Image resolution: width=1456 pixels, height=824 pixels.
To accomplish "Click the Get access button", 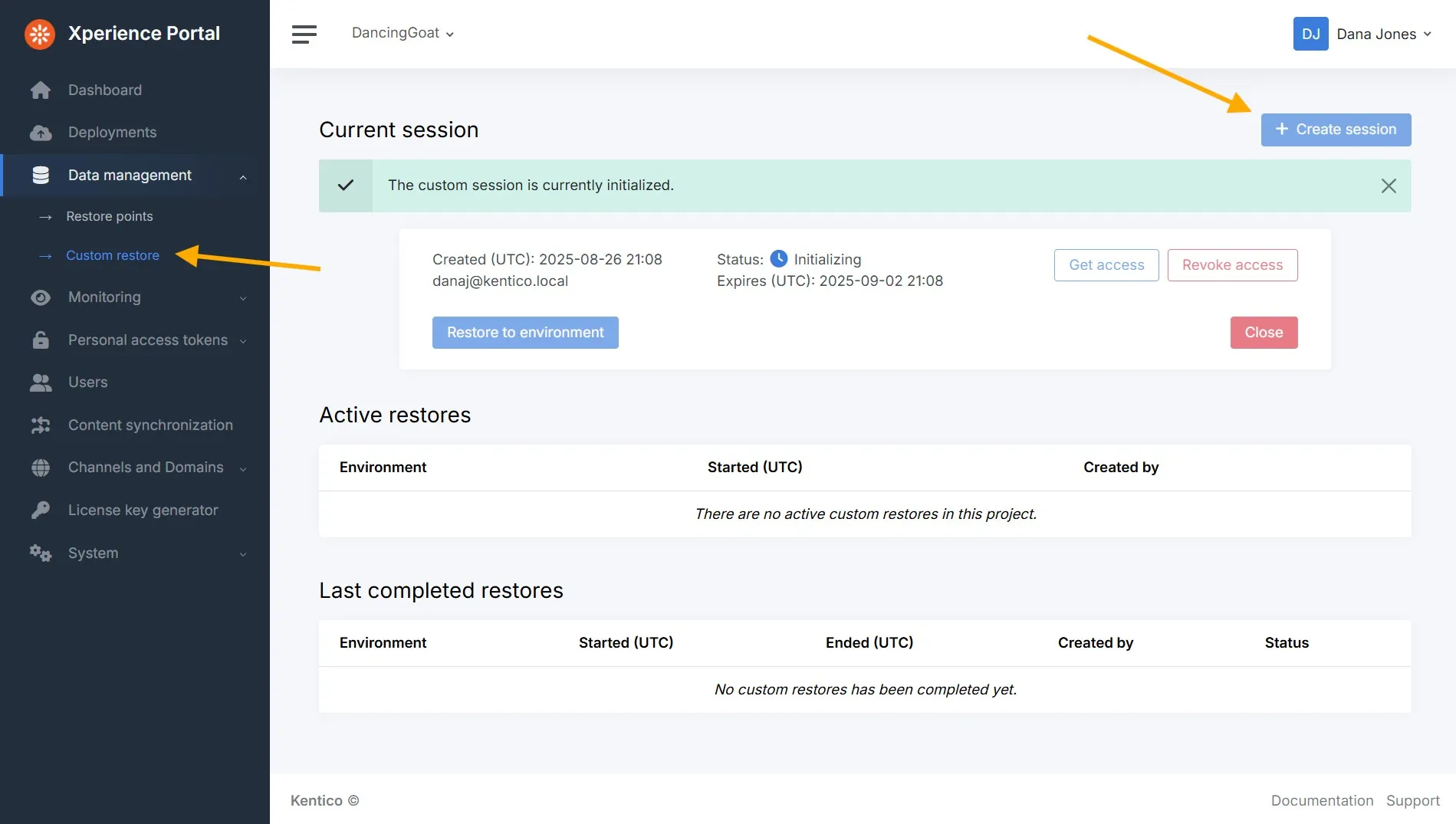I will 1106,265.
